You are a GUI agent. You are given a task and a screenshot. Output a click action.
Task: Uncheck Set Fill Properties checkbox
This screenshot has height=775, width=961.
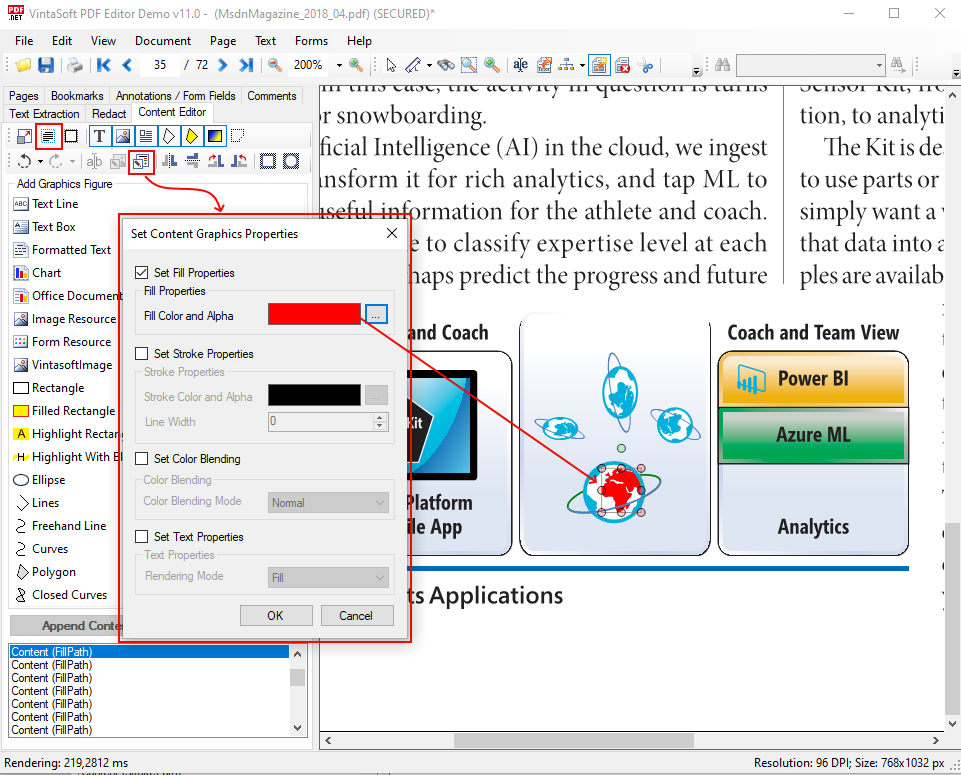[x=141, y=273]
